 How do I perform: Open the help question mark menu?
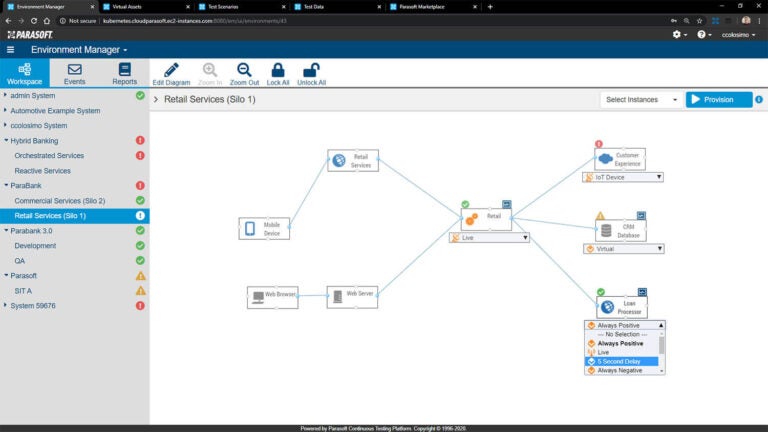click(x=704, y=34)
